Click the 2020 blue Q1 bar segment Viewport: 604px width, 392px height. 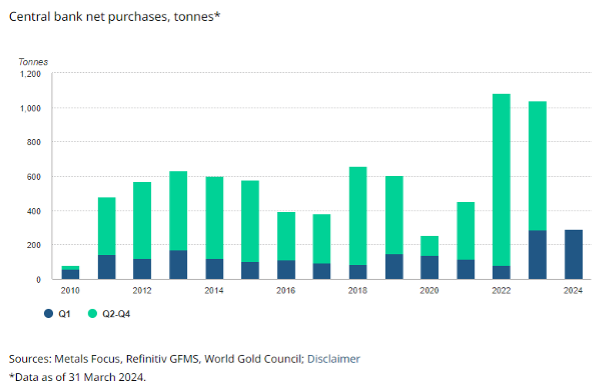point(430,268)
